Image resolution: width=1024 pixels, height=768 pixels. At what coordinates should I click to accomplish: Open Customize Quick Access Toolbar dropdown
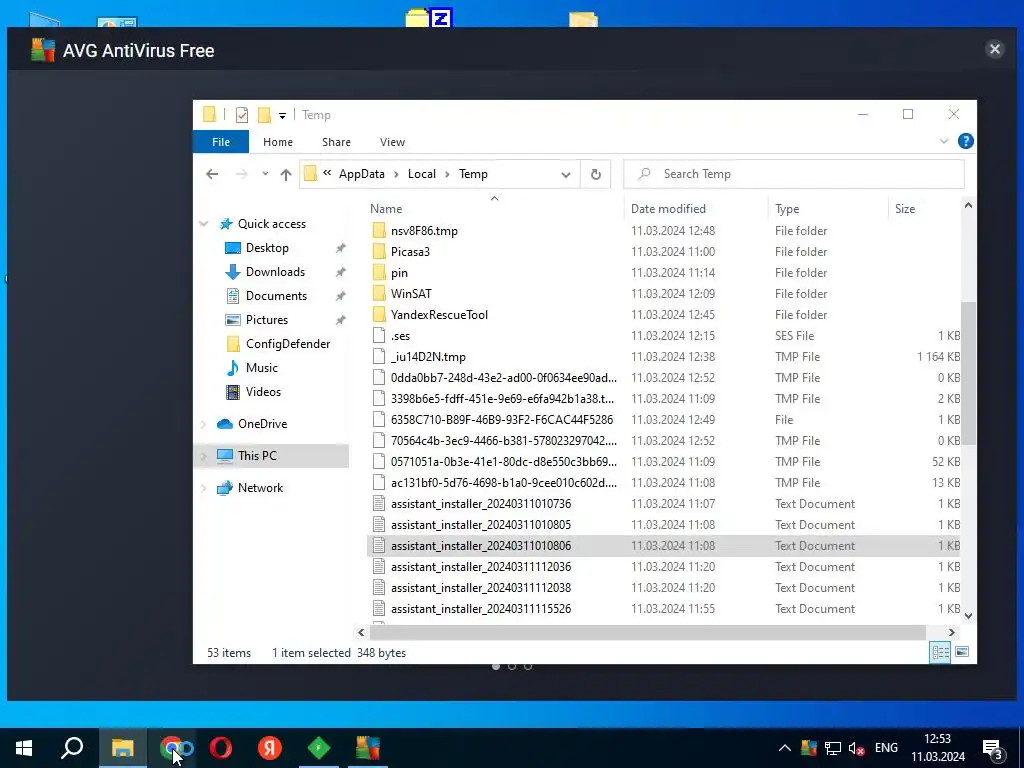point(282,116)
